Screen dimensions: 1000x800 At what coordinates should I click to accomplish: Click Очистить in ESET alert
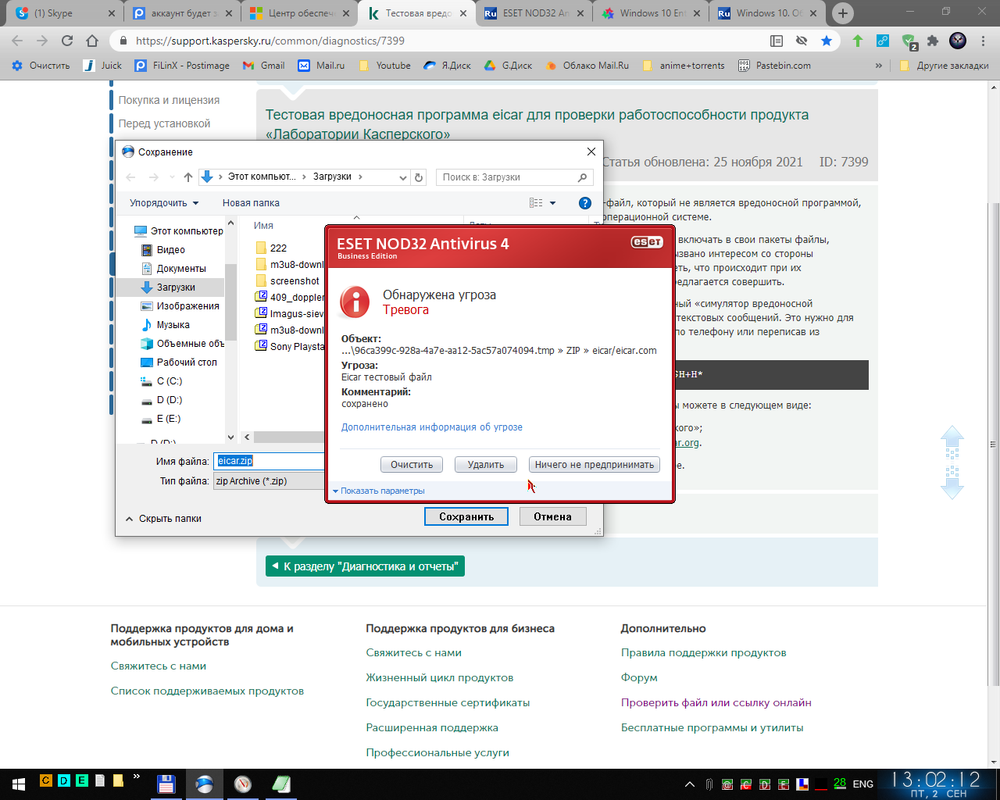[x=411, y=464]
